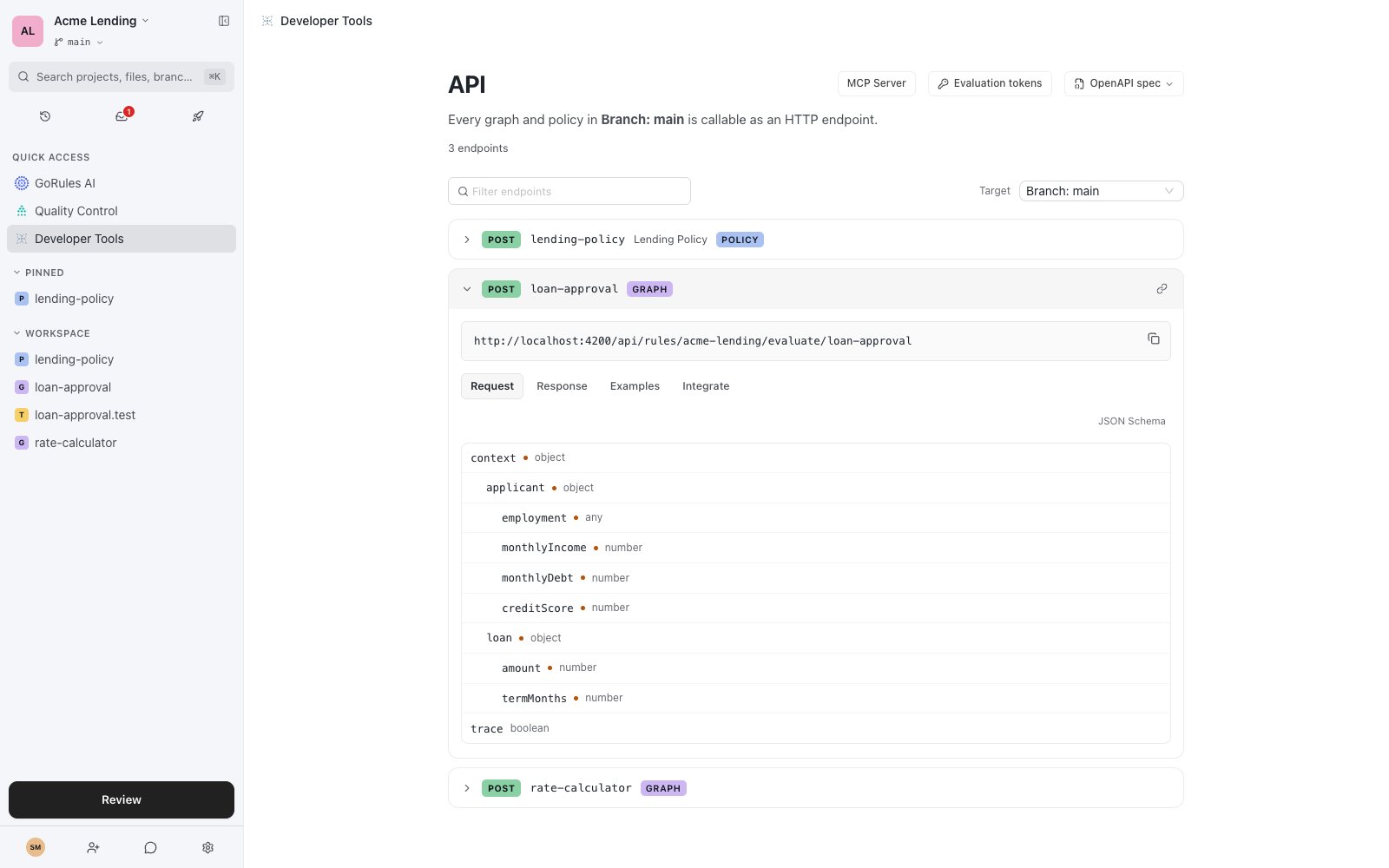The height and width of the screenshot is (868, 1389).
Task: Click the amount number row
Action: click(815, 667)
